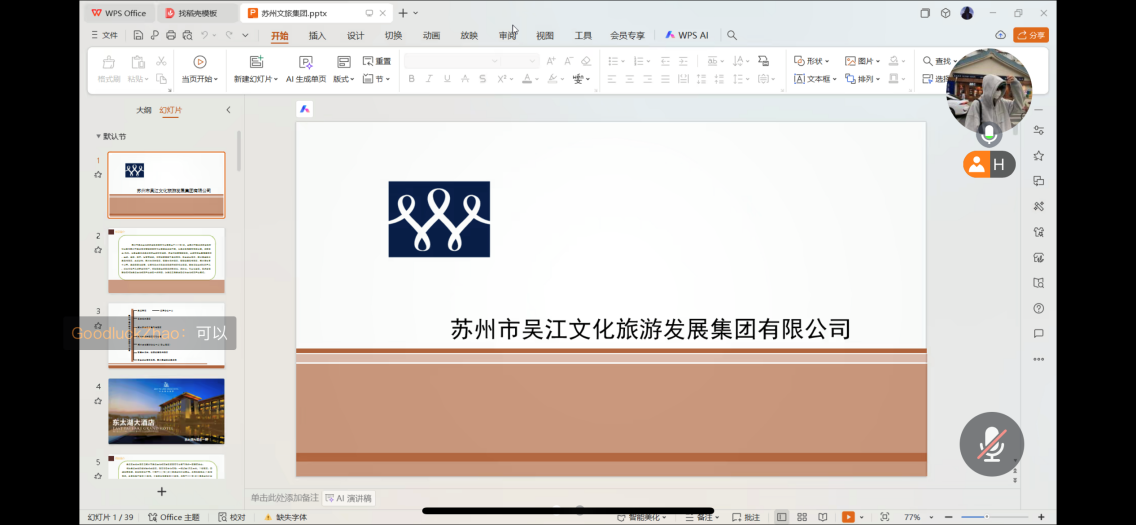Collapse the 默认节 section
This screenshot has height=525, width=1136.
point(99,136)
